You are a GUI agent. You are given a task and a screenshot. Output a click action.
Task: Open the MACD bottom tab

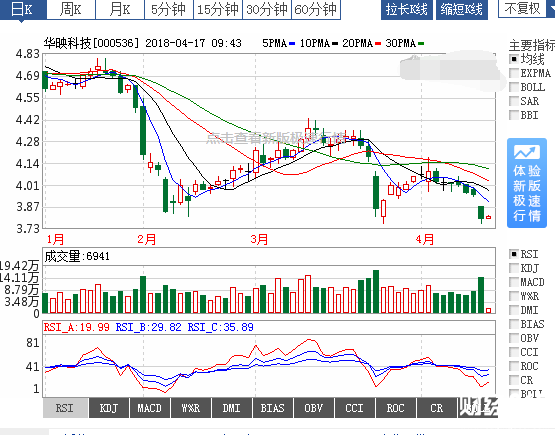point(150,408)
